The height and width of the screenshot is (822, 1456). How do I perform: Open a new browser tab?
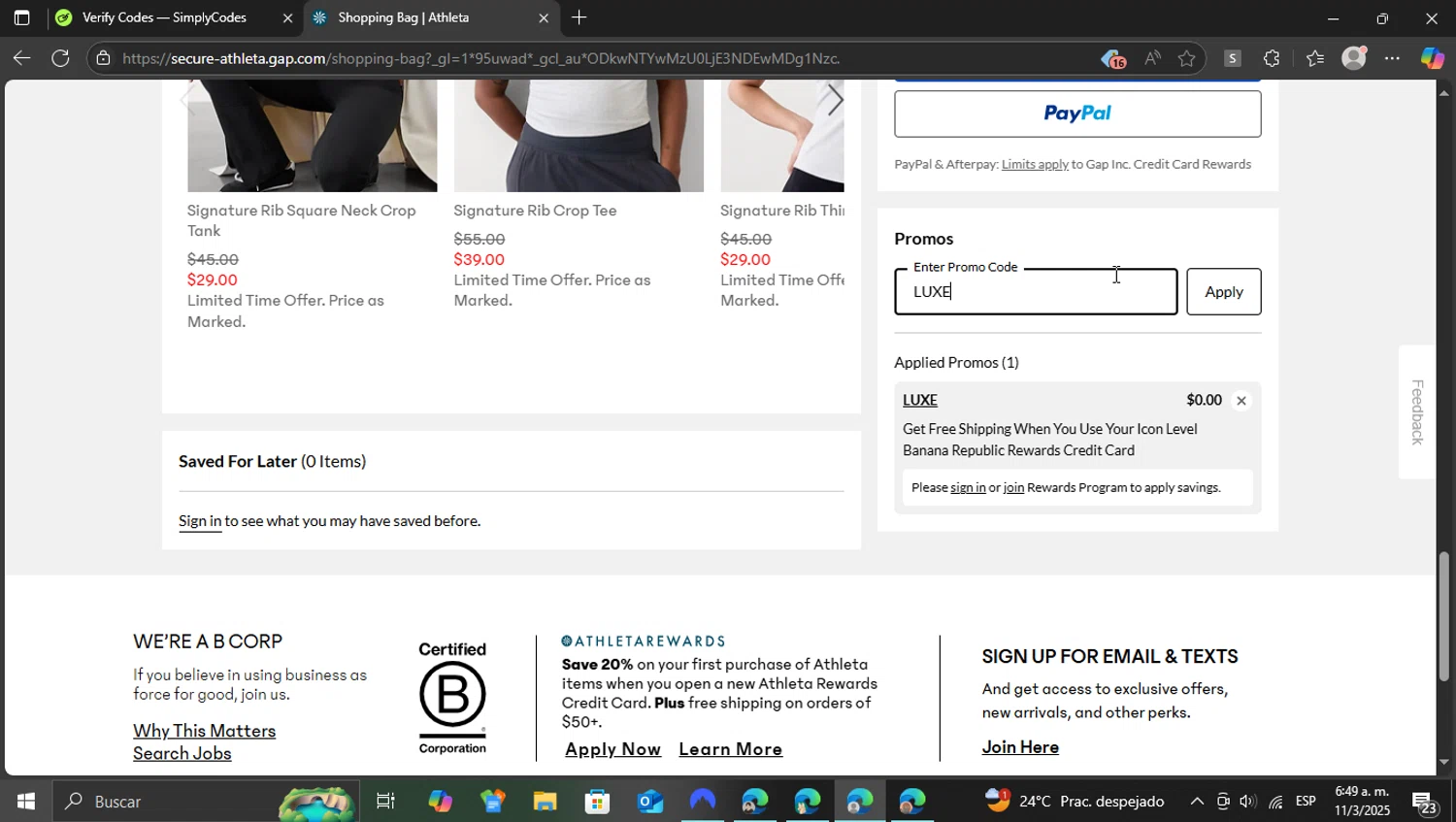(579, 17)
